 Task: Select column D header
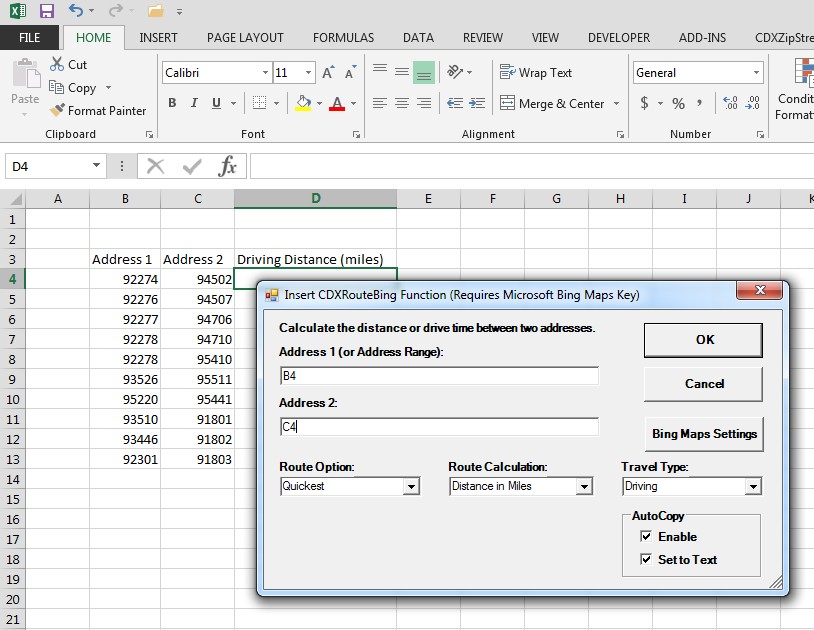pyautogui.click(x=316, y=198)
